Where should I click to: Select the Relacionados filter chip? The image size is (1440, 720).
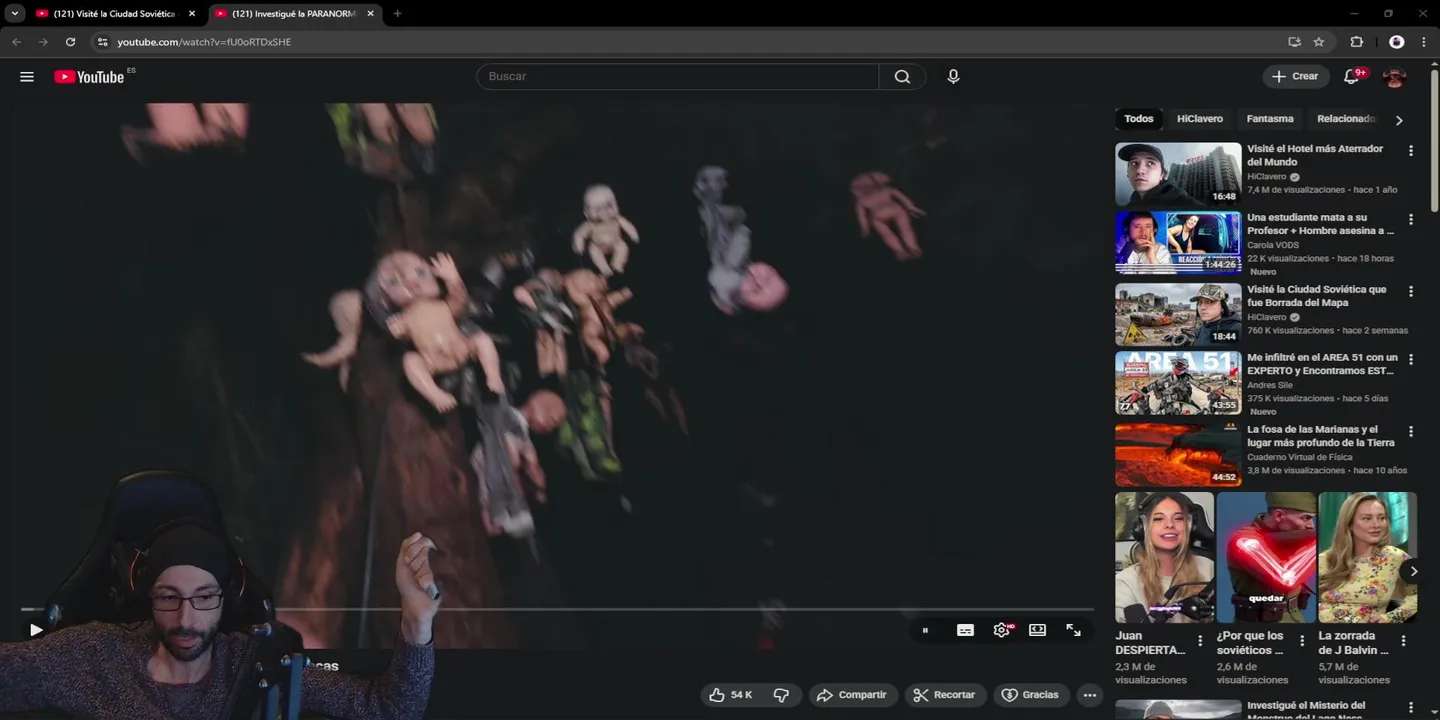point(1346,119)
